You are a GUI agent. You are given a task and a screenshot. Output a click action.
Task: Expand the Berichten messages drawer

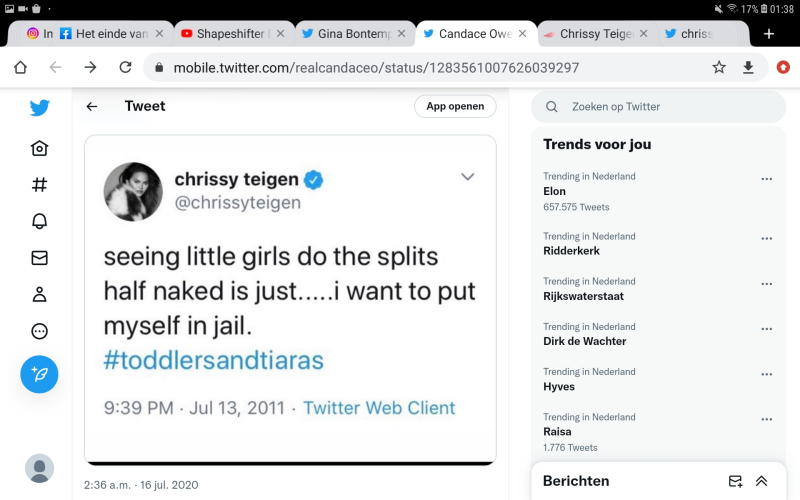(761, 481)
